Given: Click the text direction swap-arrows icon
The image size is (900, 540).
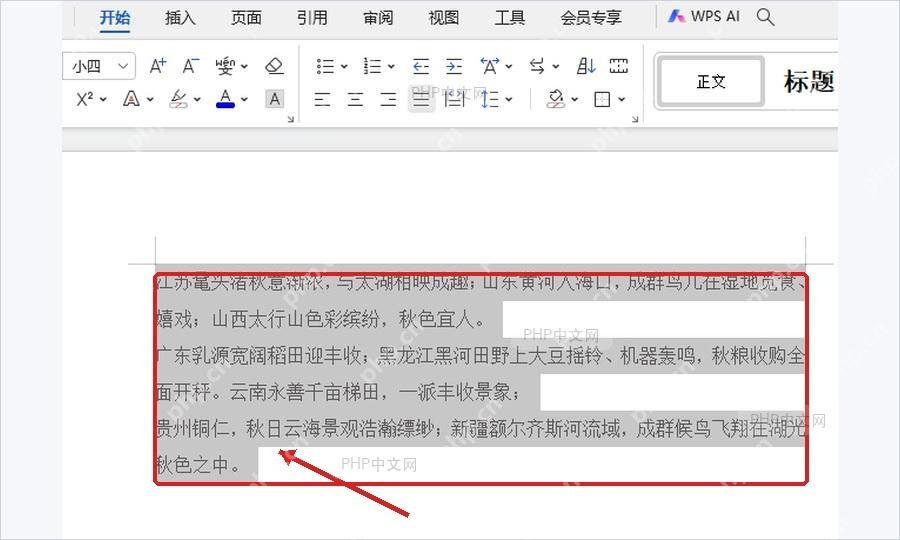Looking at the screenshot, I should coord(537,66).
